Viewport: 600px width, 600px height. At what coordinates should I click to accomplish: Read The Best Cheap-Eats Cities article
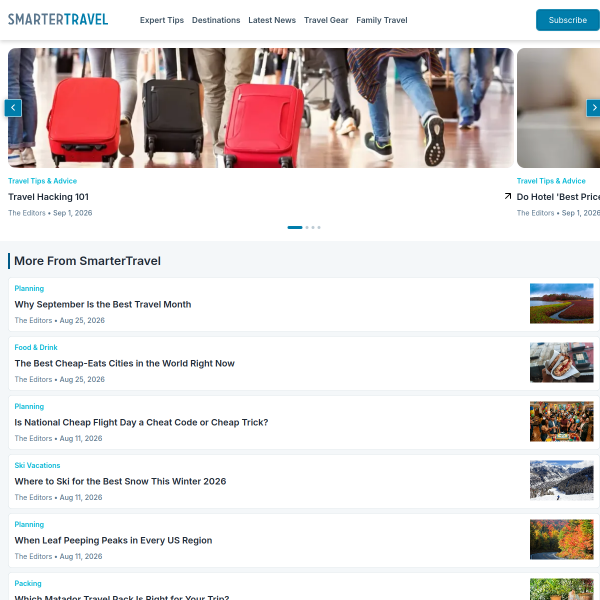tap(124, 363)
